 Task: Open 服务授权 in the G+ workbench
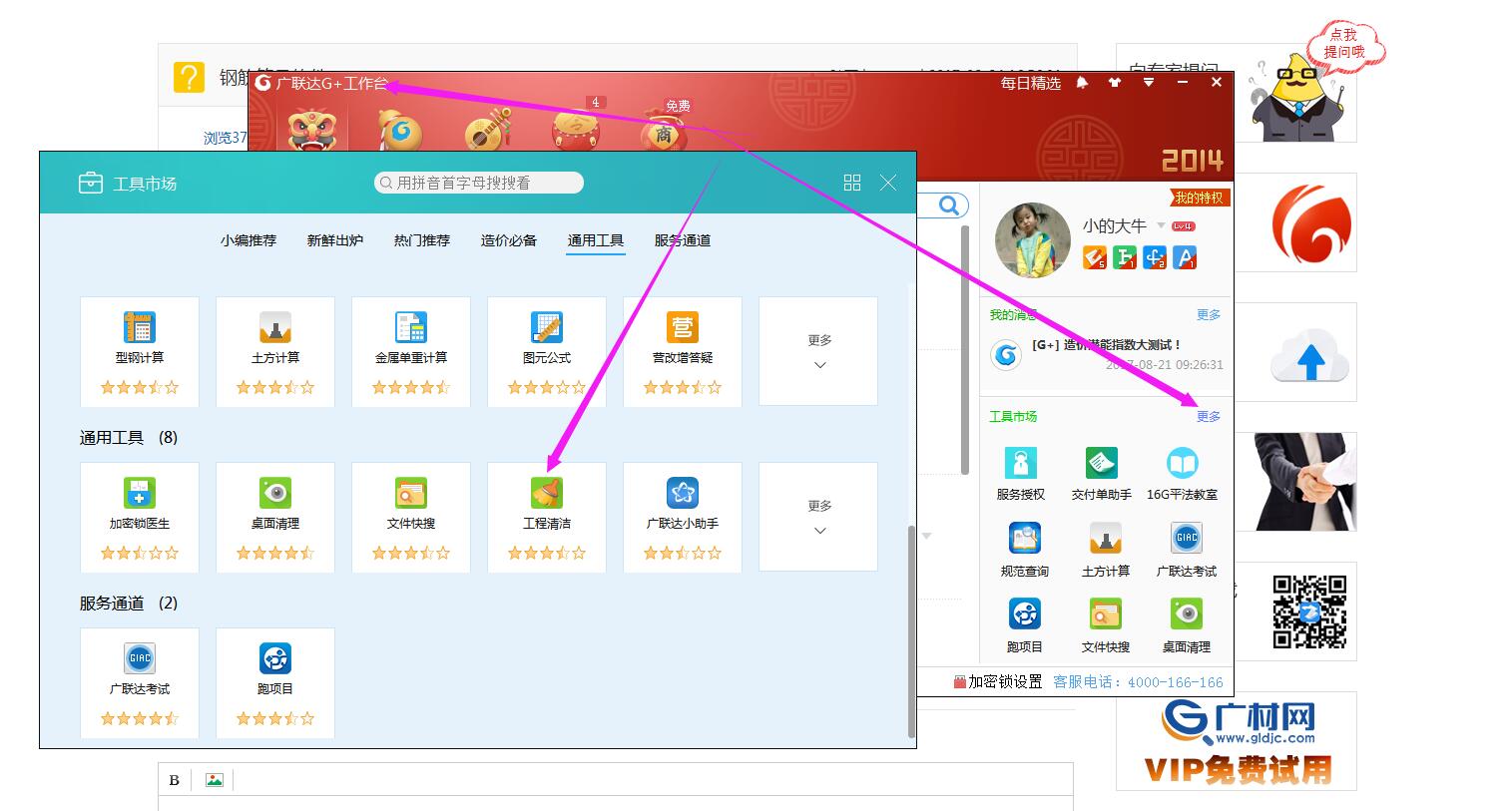click(x=1021, y=474)
